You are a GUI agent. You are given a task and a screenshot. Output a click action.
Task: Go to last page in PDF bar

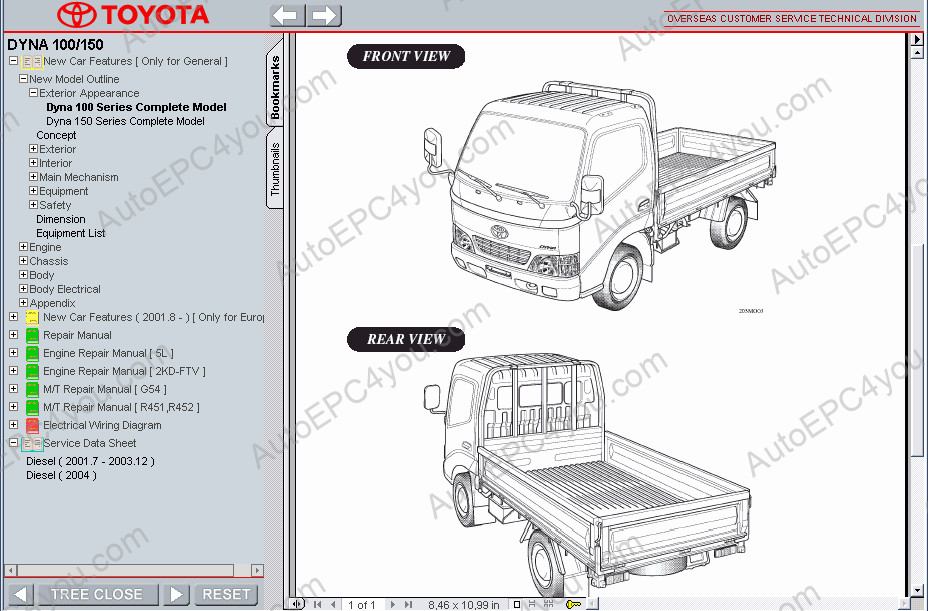409,604
